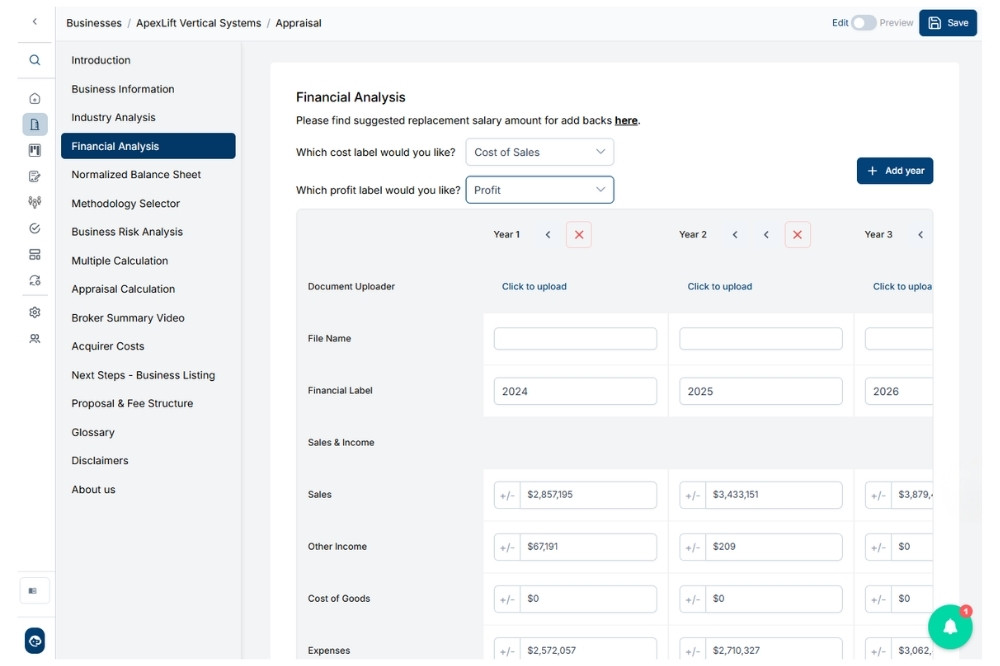This screenshot has width=1000, height=666.
Task: Open the layout blocks icon in sidebar
Action: click(x=34, y=255)
